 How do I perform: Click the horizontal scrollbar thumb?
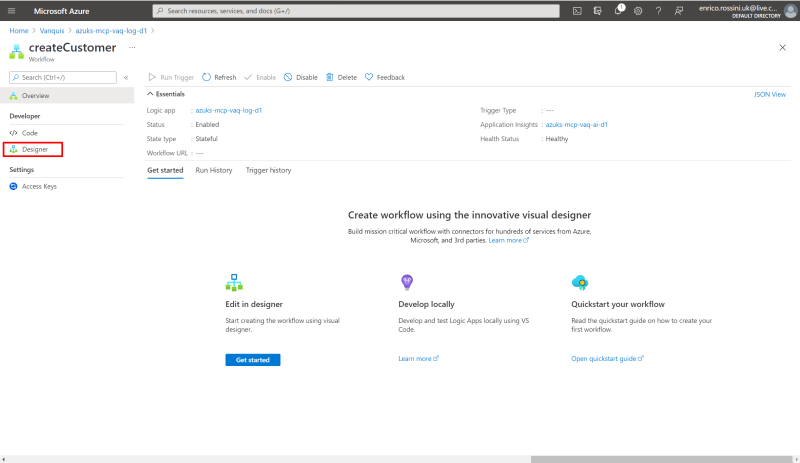(x=661, y=459)
